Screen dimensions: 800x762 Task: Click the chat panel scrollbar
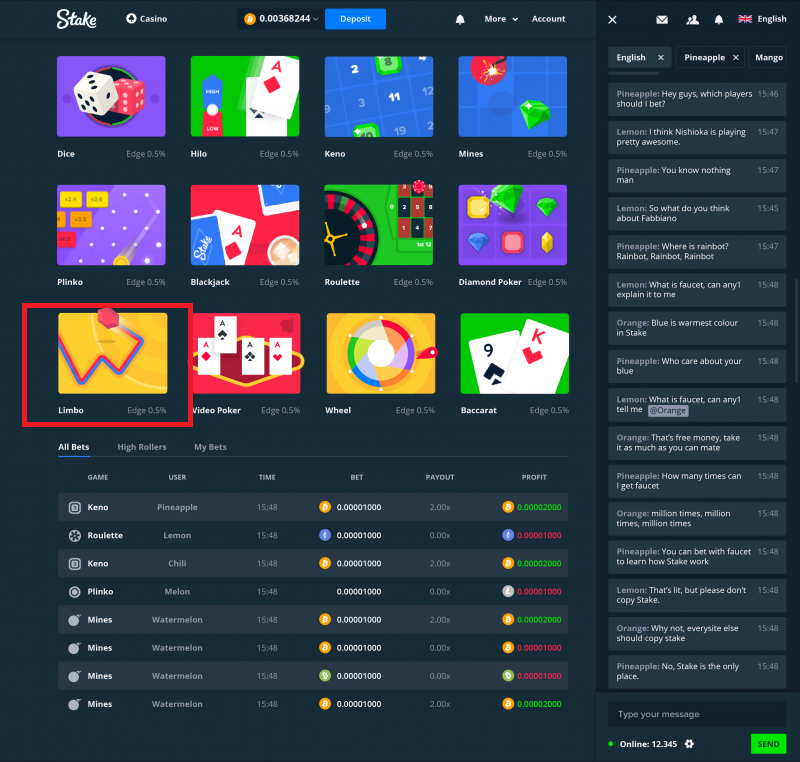pyautogui.click(x=796, y=331)
